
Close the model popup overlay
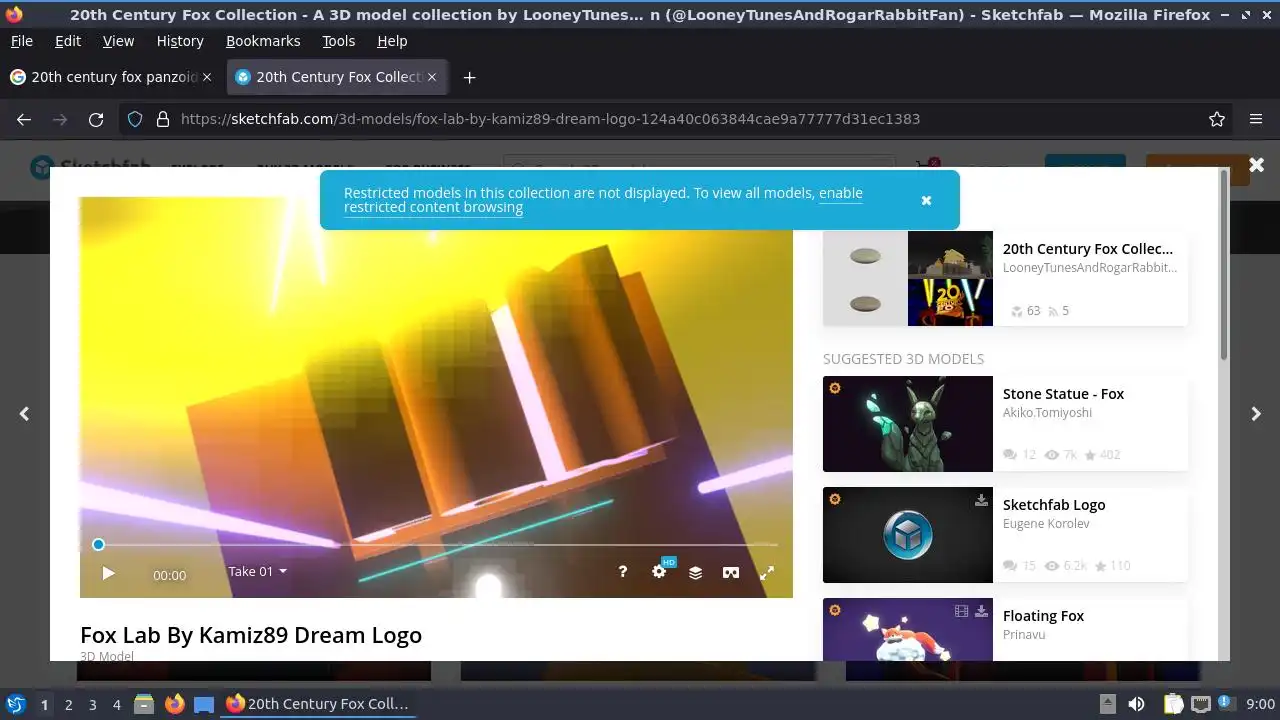pyautogui.click(x=1257, y=164)
